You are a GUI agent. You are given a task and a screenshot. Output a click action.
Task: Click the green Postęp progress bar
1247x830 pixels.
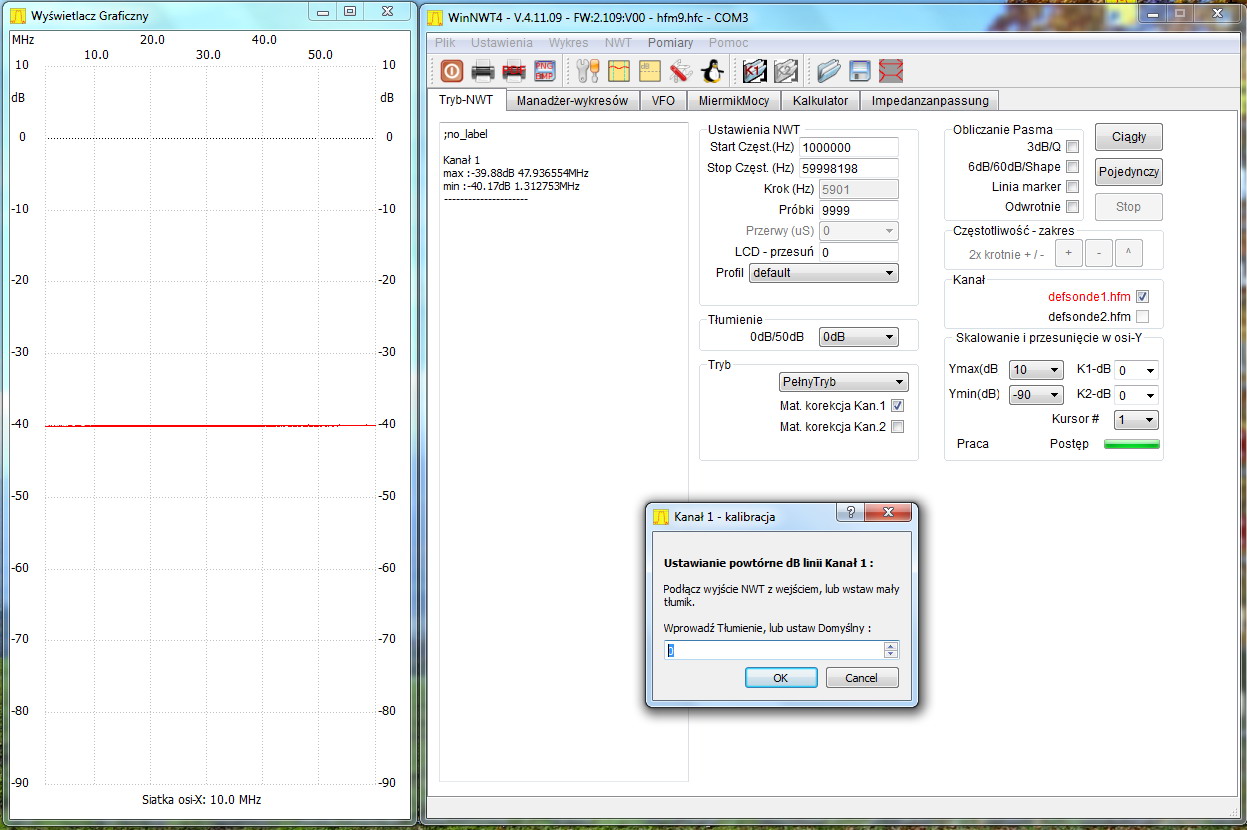coord(1131,444)
